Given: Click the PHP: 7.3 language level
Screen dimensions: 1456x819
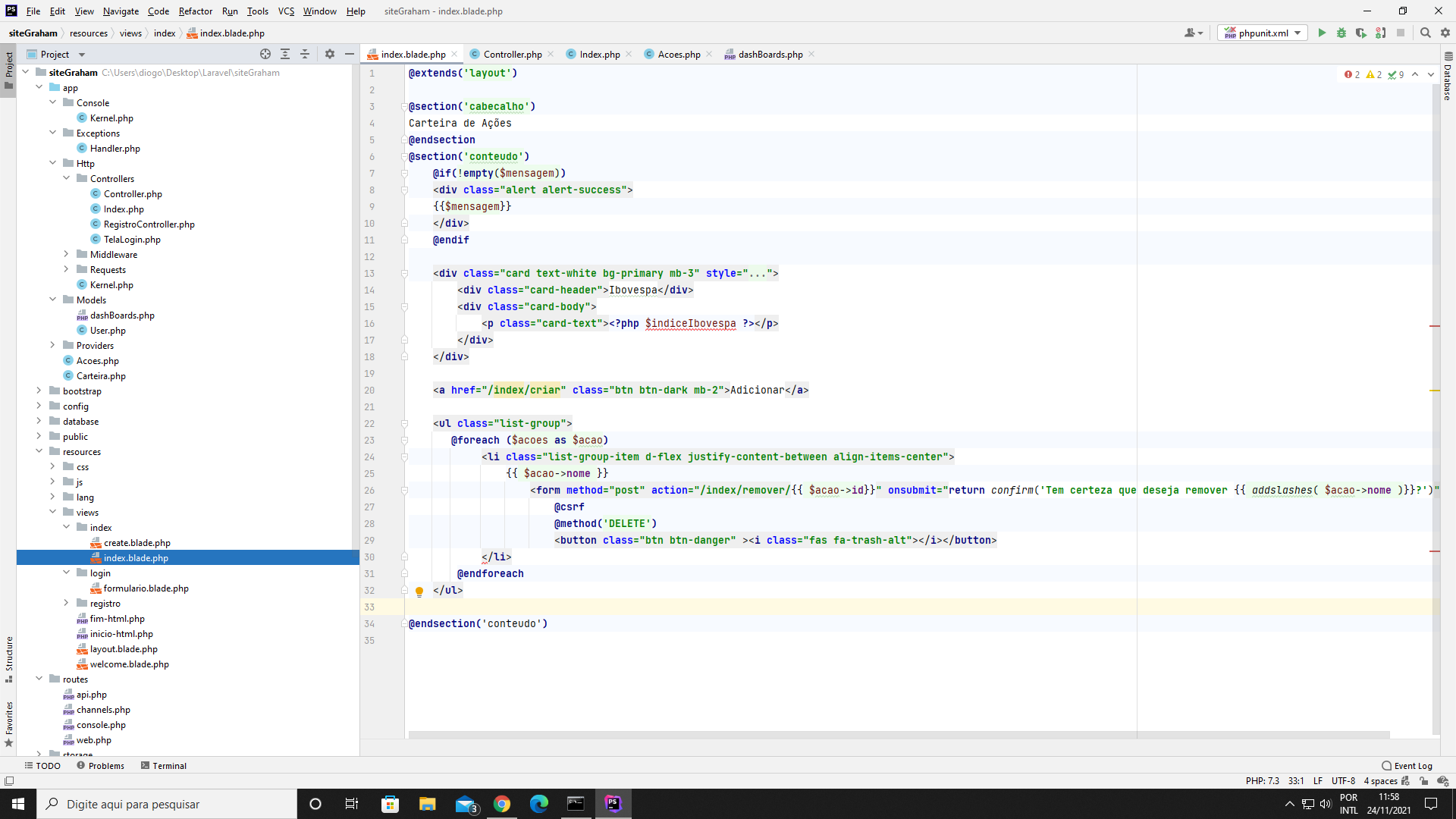Looking at the screenshot, I should (x=1262, y=781).
